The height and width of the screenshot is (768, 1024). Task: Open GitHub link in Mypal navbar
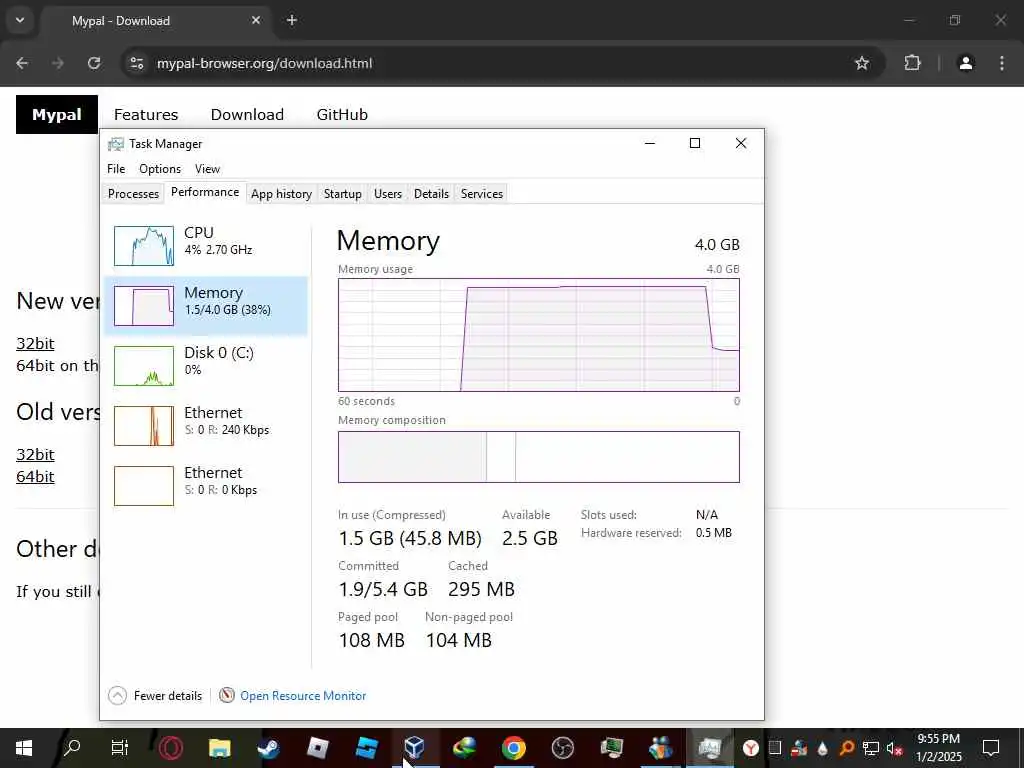[342, 114]
